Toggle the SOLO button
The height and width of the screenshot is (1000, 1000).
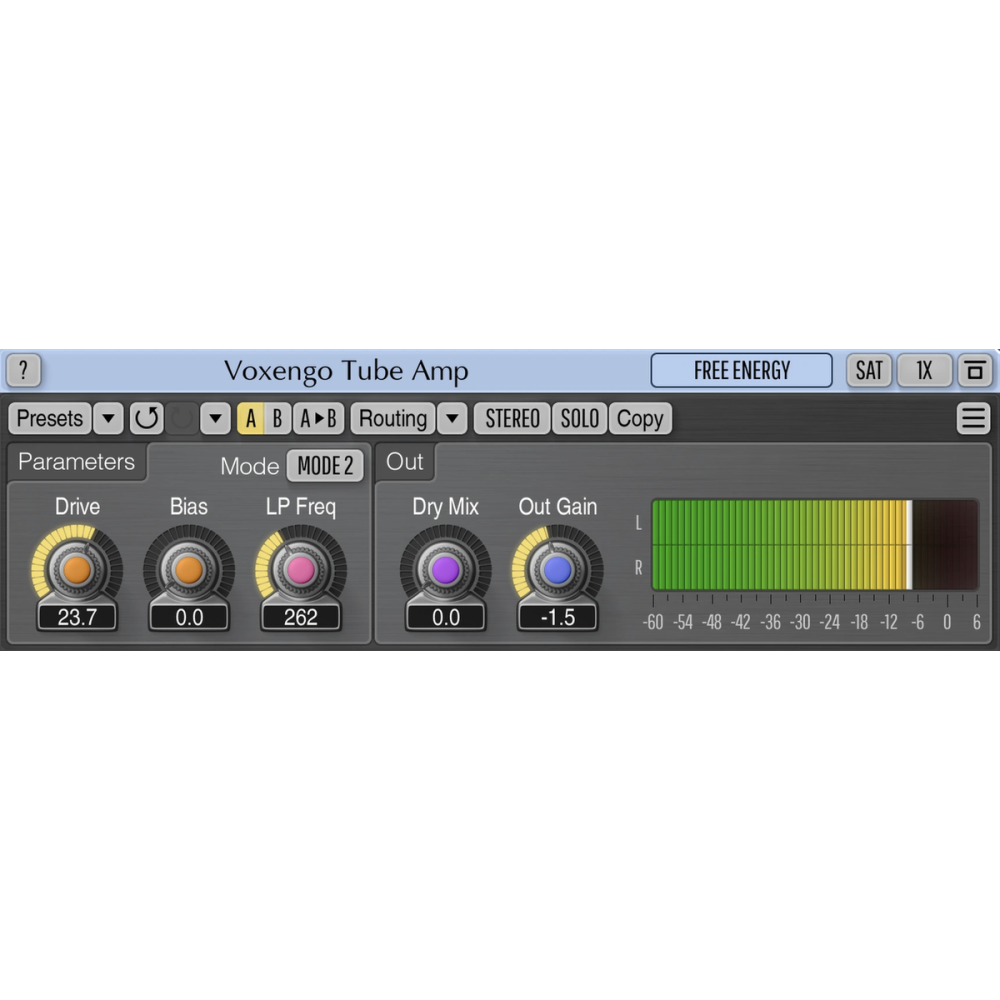(x=580, y=418)
